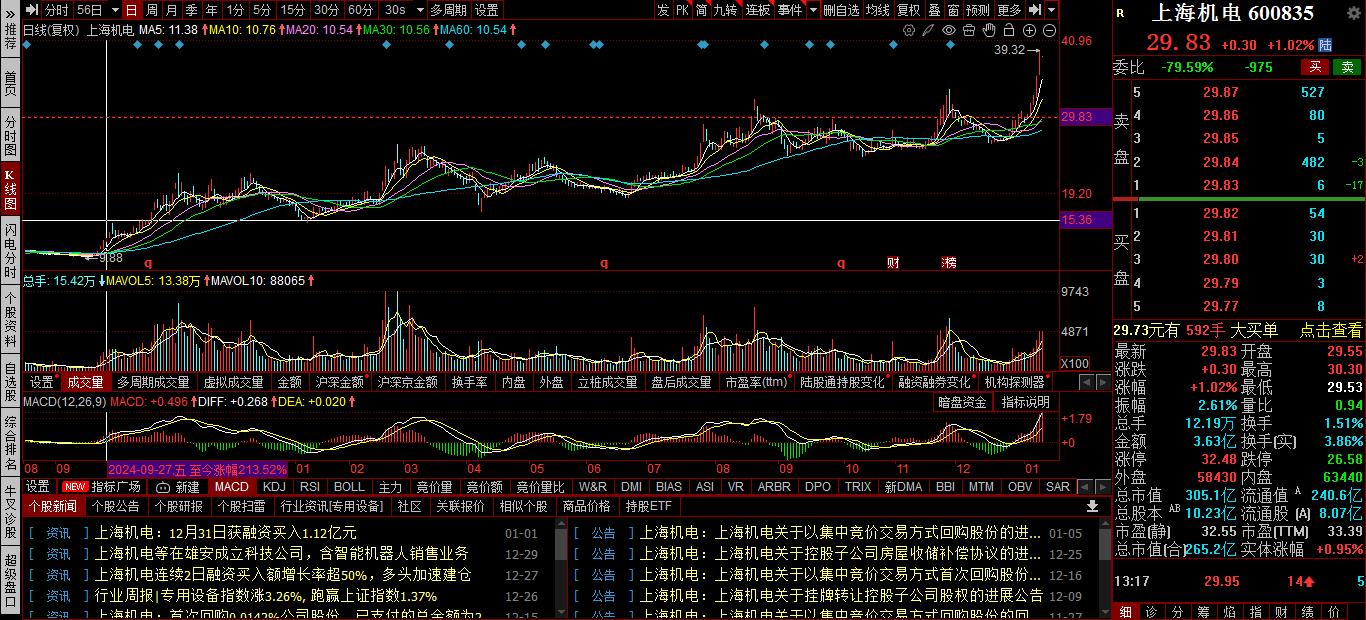Toggle 简 simple mode

[701, 9]
